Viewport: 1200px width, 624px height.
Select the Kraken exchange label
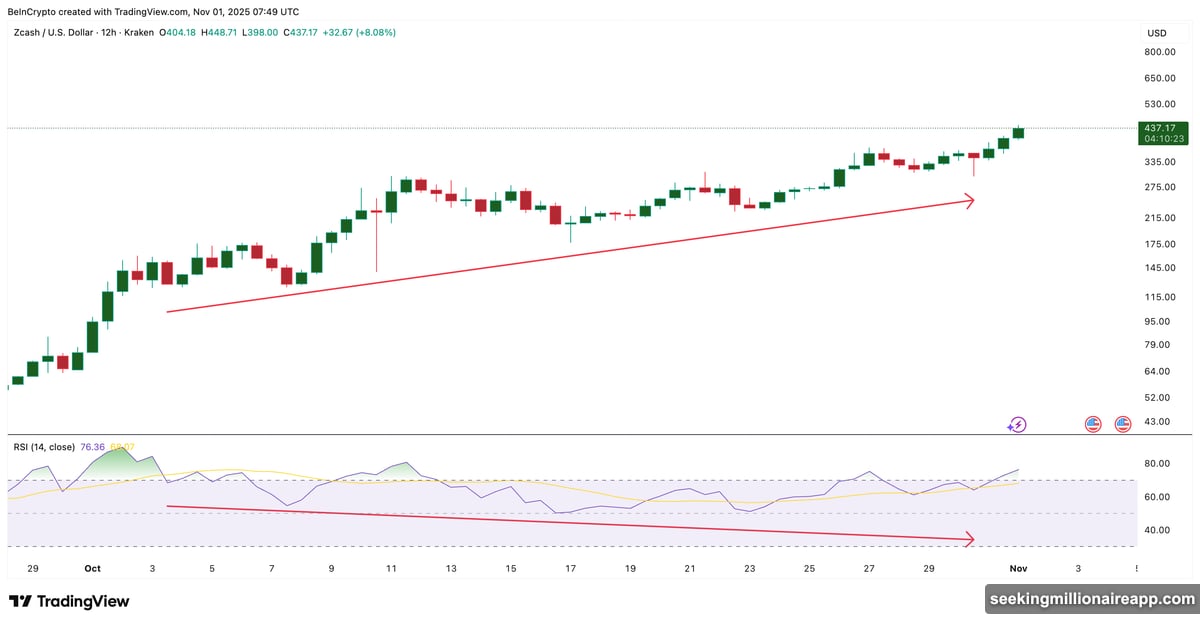pyautogui.click(x=140, y=32)
